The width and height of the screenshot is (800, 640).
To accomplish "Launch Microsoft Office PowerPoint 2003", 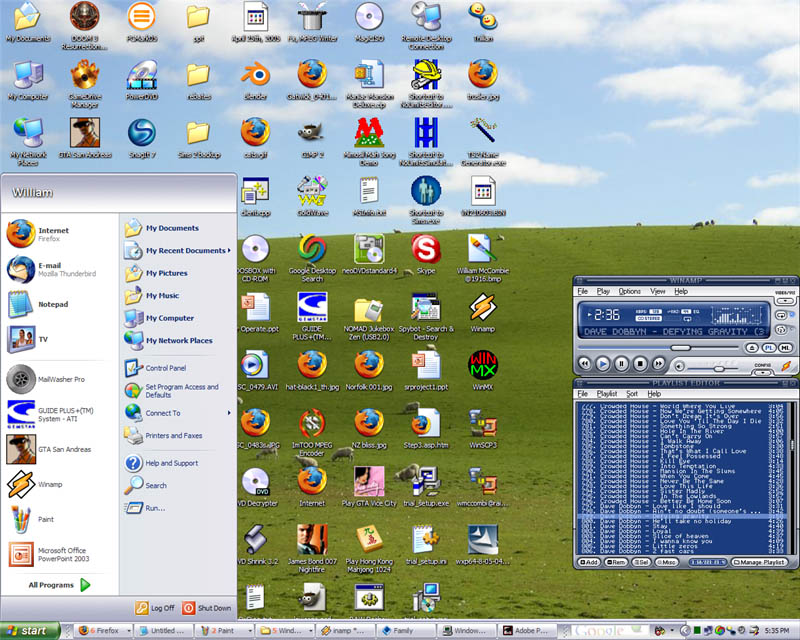I will pyautogui.click(x=57, y=554).
